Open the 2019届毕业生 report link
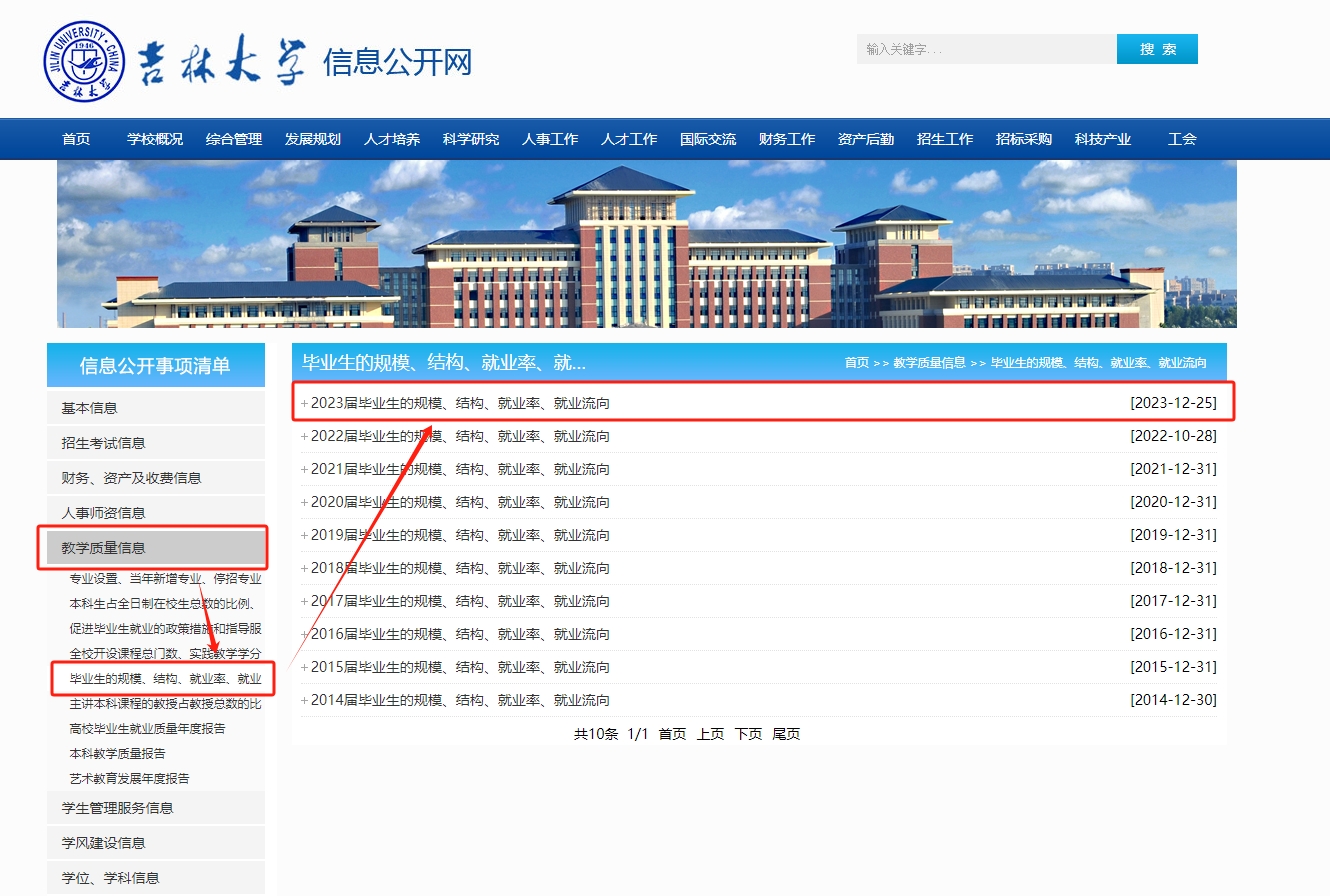This screenshot has width=1330, height=896. (460, 535)
